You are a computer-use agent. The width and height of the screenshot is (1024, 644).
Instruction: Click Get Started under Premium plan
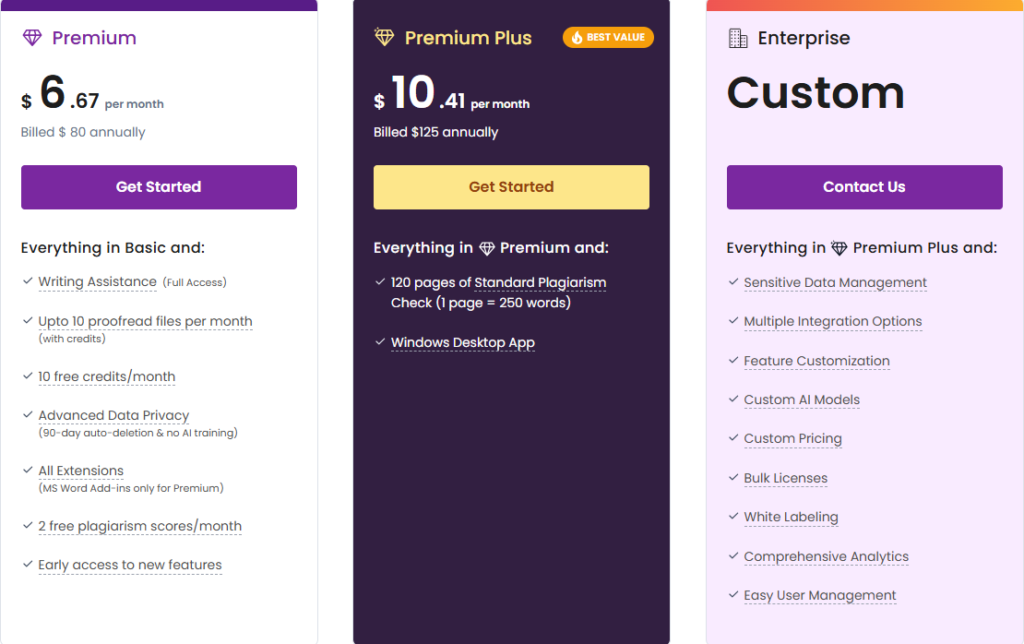pyautogui.click(x=159, y=187)
